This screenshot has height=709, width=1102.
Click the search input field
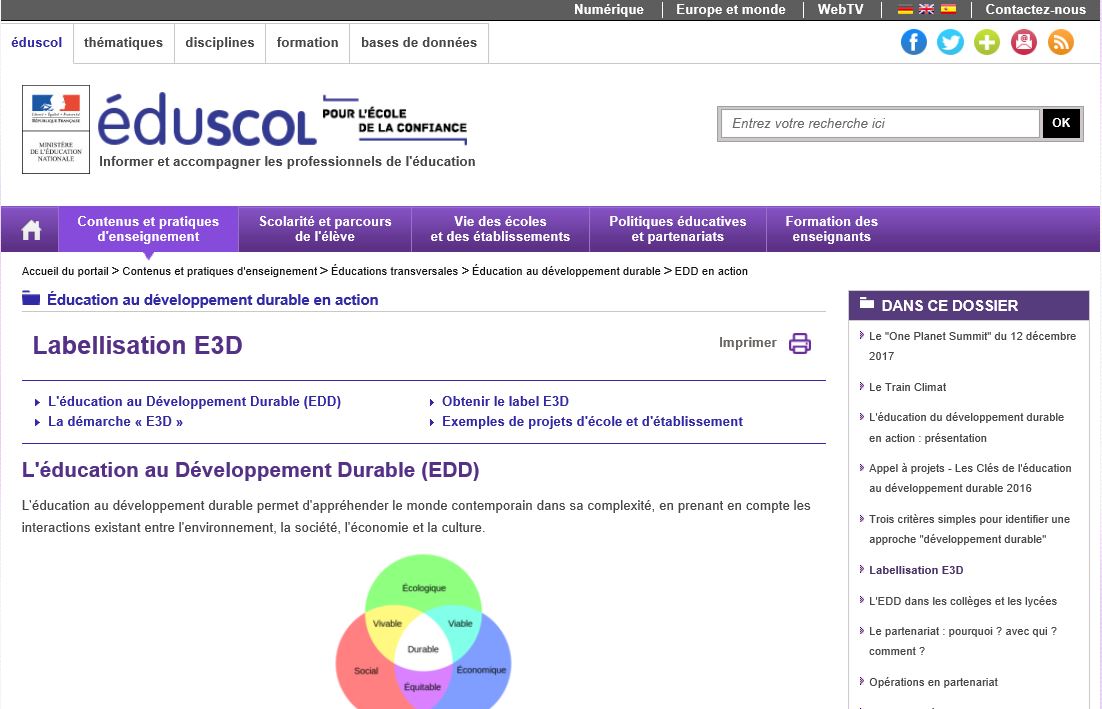coord(879,123)
